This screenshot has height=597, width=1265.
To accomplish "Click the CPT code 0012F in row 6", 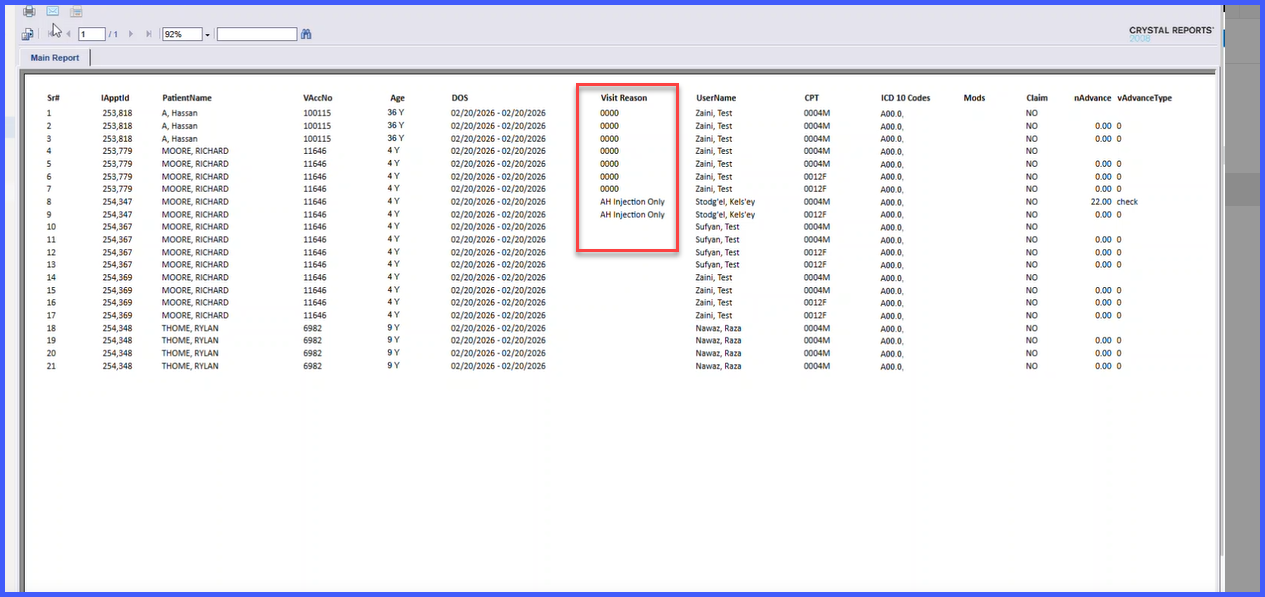I will (816, 177).
